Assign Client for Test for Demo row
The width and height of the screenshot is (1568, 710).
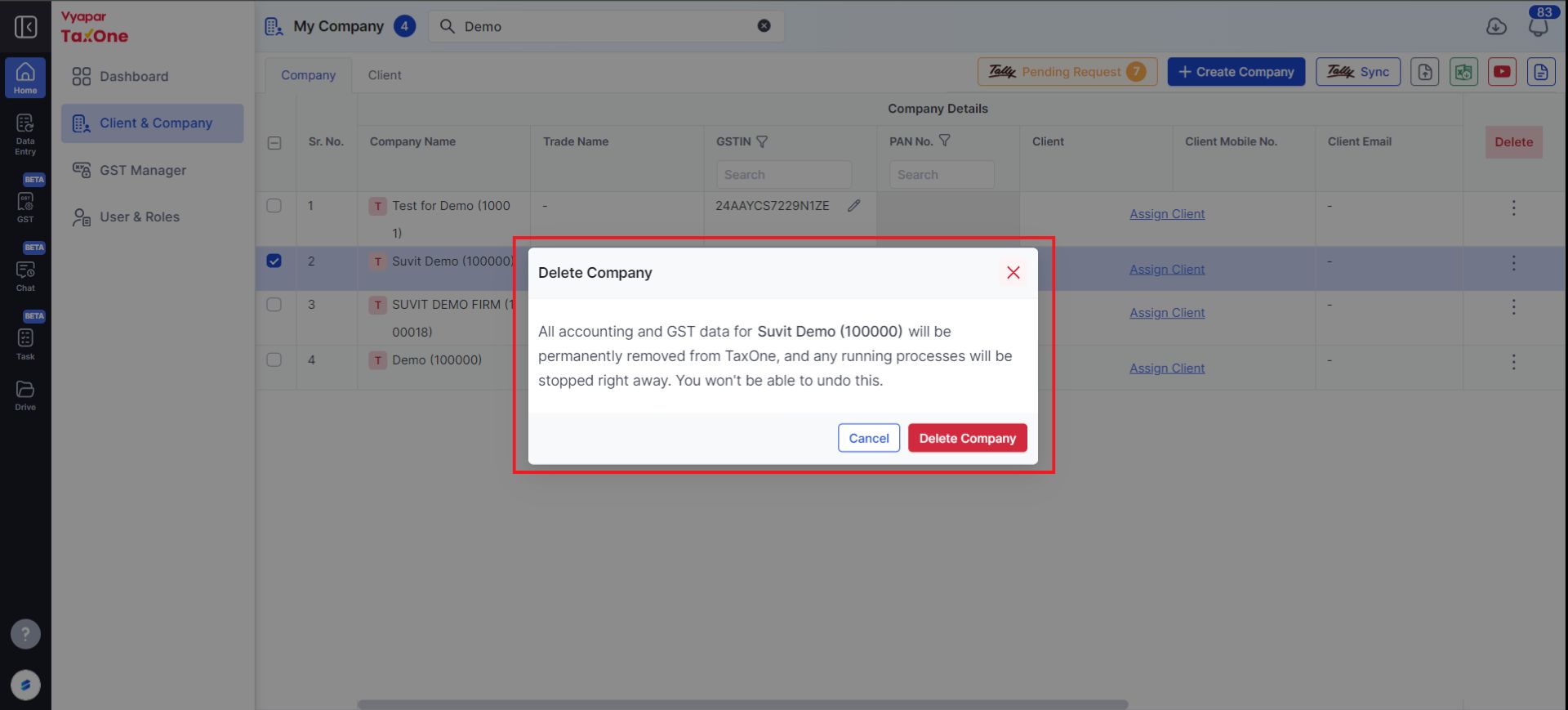click(x=1167, y=214)
